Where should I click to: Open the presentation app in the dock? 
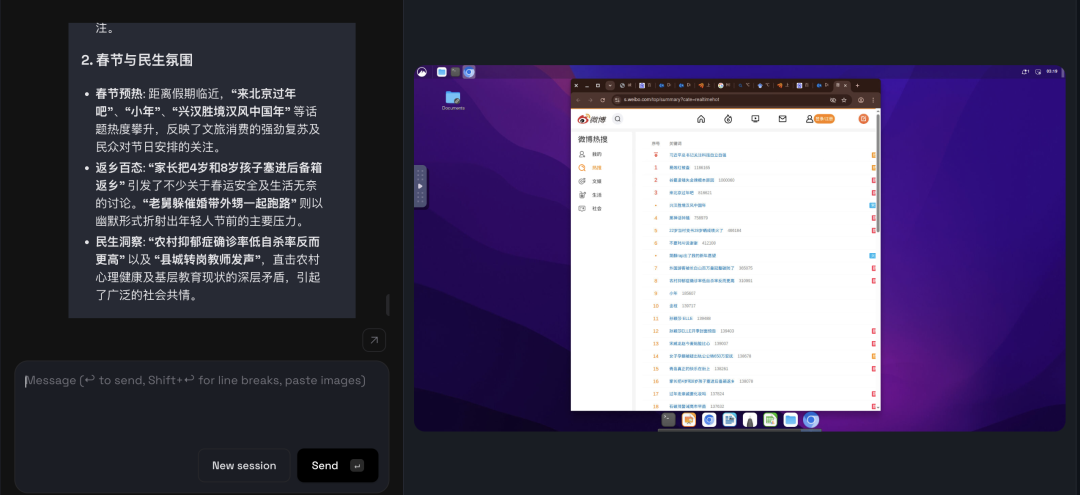(689, 419)
